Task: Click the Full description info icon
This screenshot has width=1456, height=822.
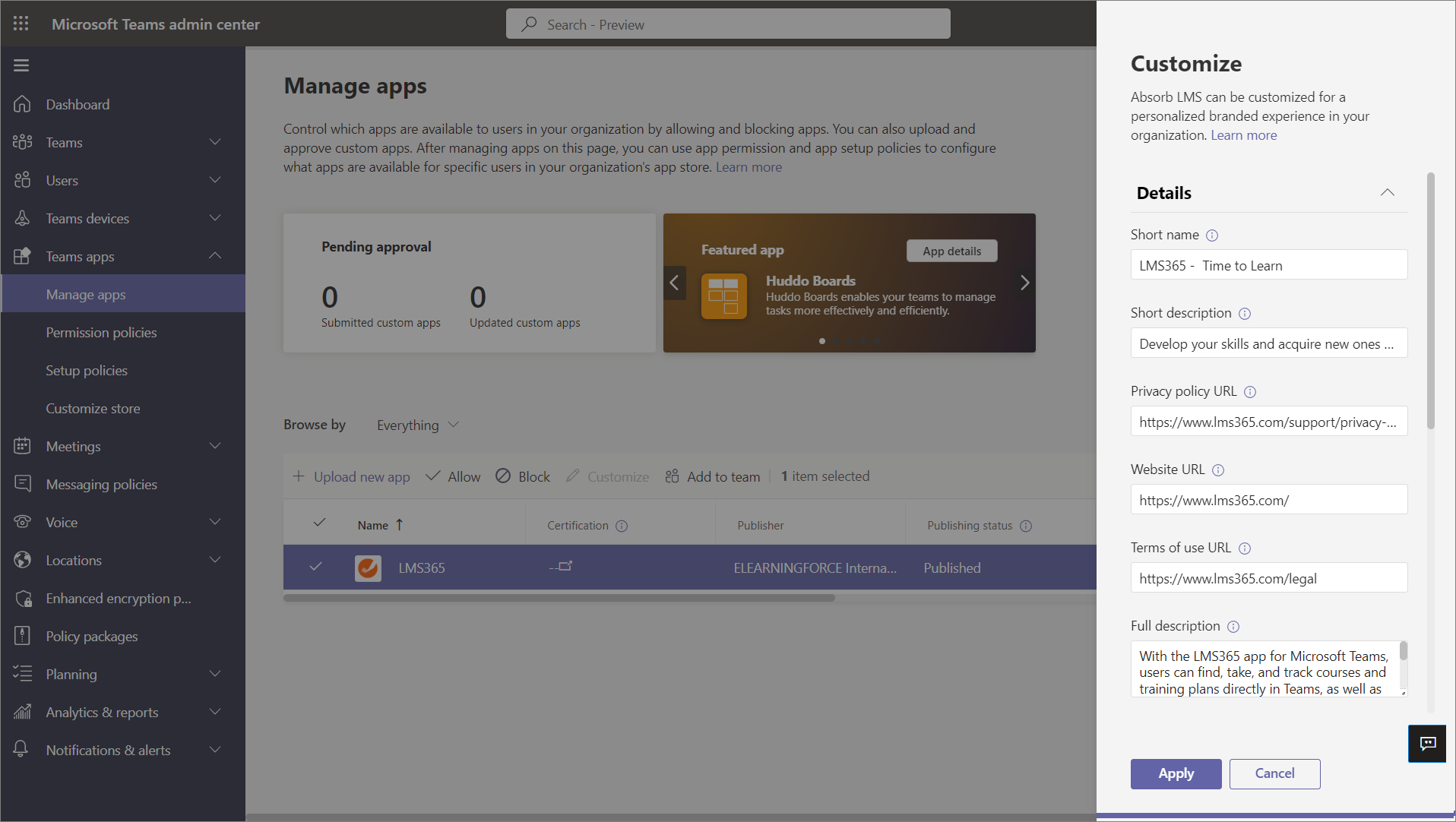Action: (x=1233, y=627)
